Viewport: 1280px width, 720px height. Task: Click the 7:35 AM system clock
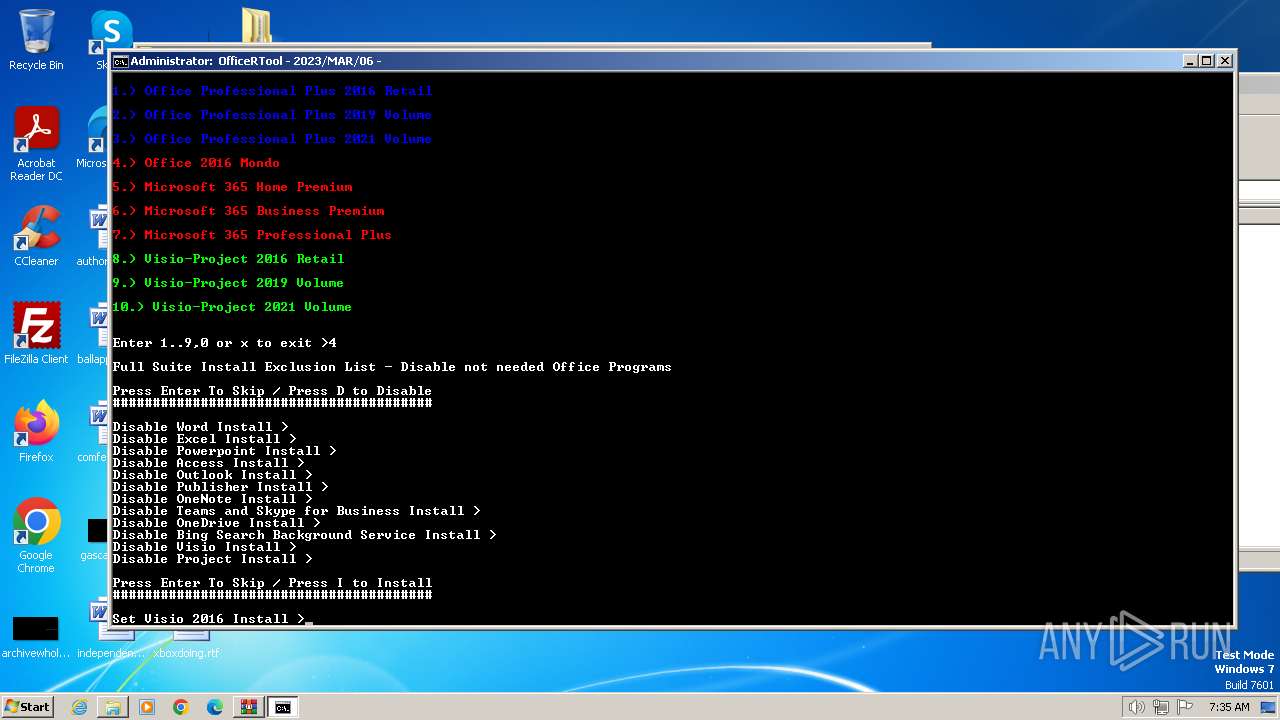[1229, 707]
